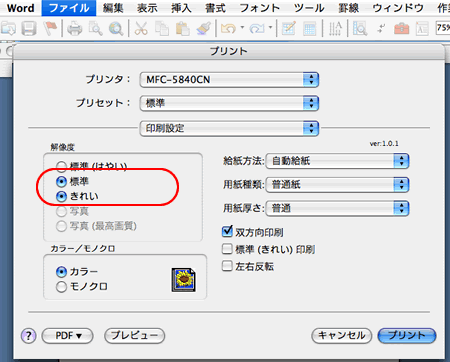Image resolution: width=450 pixels, height=362 pixels.
Task: Select the 写真 (最高画質) radio button
Action: click(61, 226)
